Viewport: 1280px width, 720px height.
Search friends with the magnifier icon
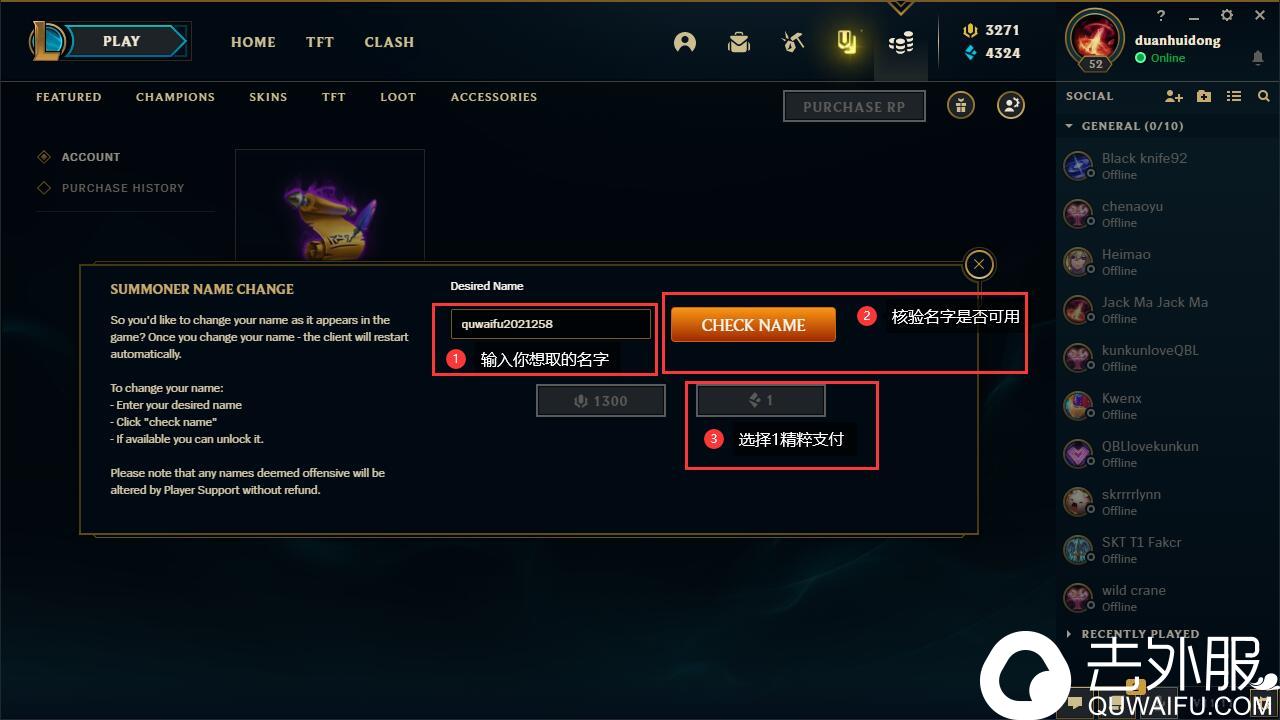pyautogui.click(x=1264, y=96)
